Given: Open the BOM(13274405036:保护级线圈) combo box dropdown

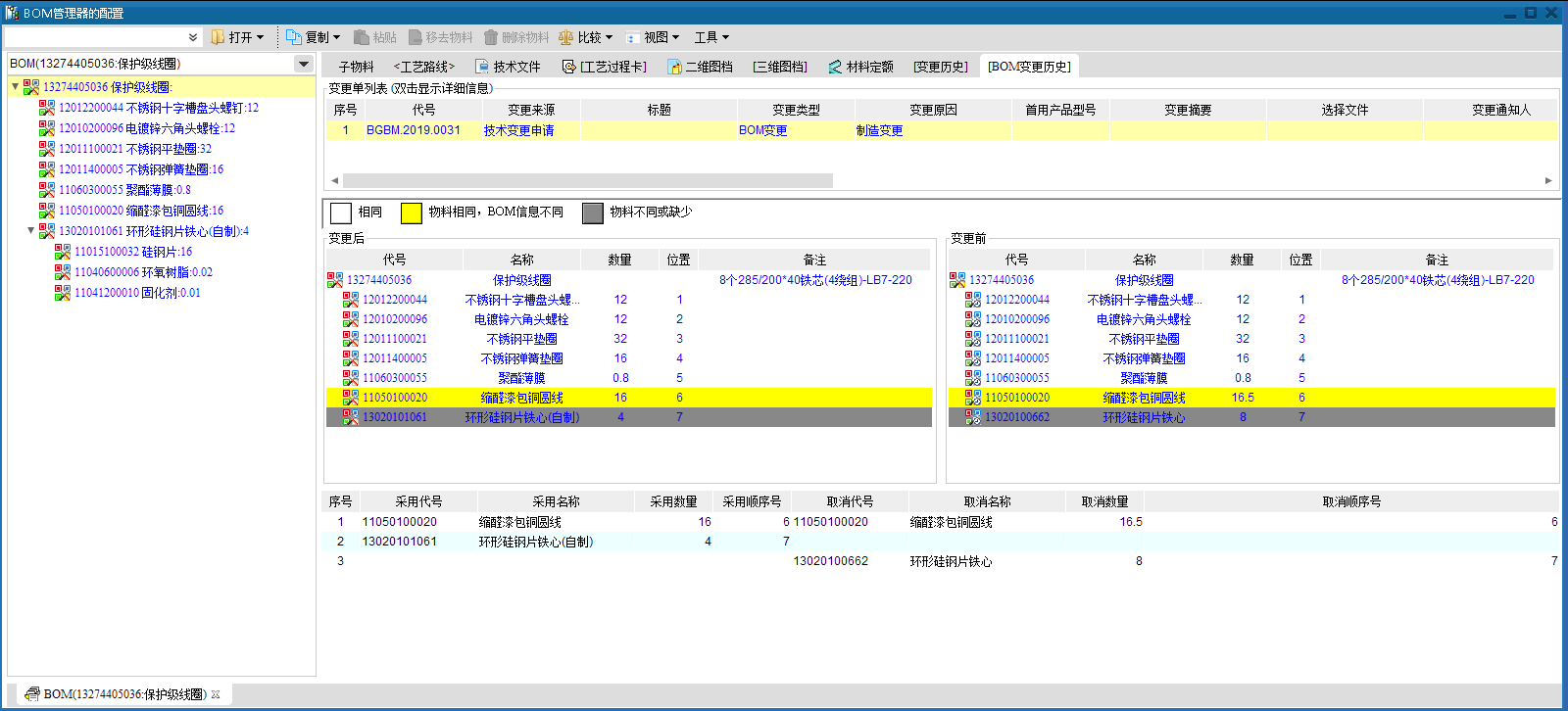Looking at the screenshot, I should tap(304, 64).
